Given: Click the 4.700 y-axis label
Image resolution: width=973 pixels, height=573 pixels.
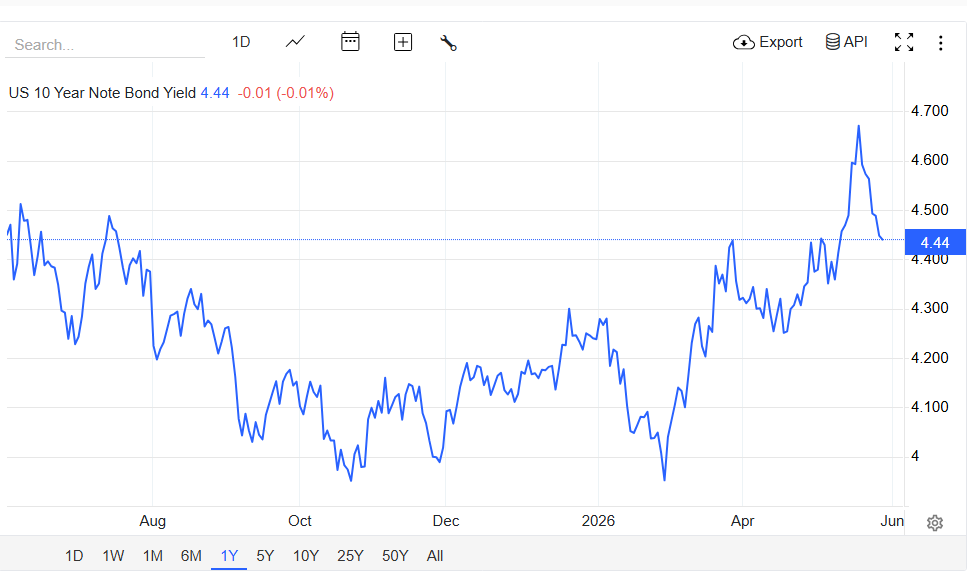Looking at the screenshot, I should pyautogui.click(x=929, y=111).
